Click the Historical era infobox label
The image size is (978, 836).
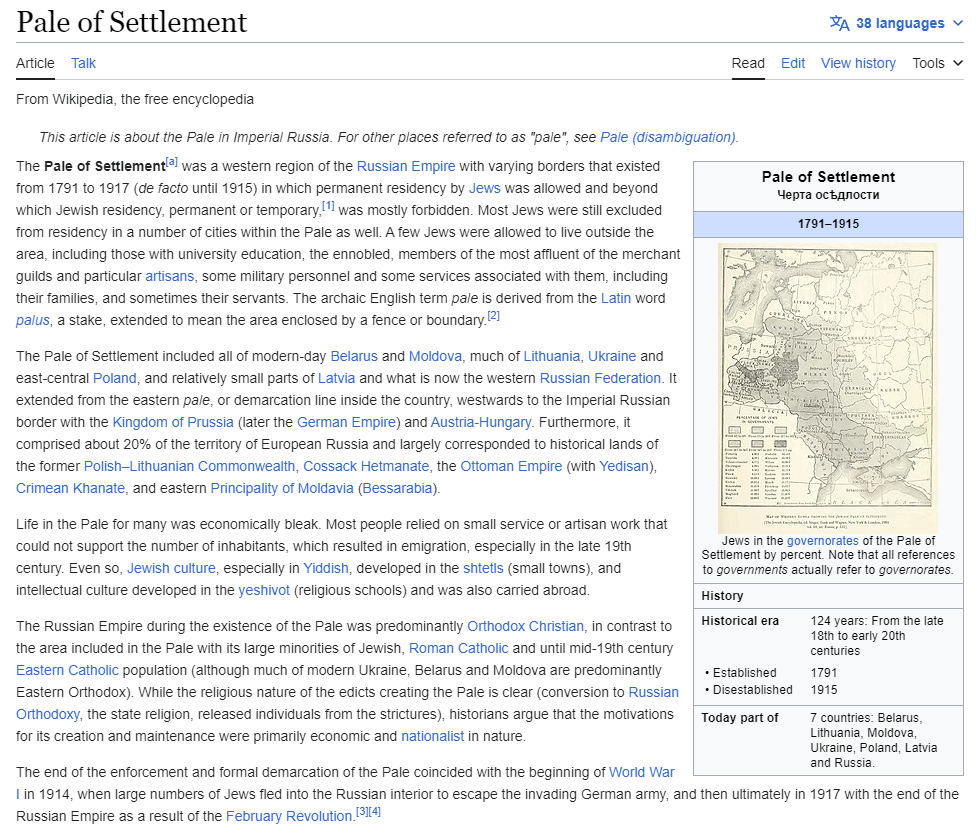(740, 621)
